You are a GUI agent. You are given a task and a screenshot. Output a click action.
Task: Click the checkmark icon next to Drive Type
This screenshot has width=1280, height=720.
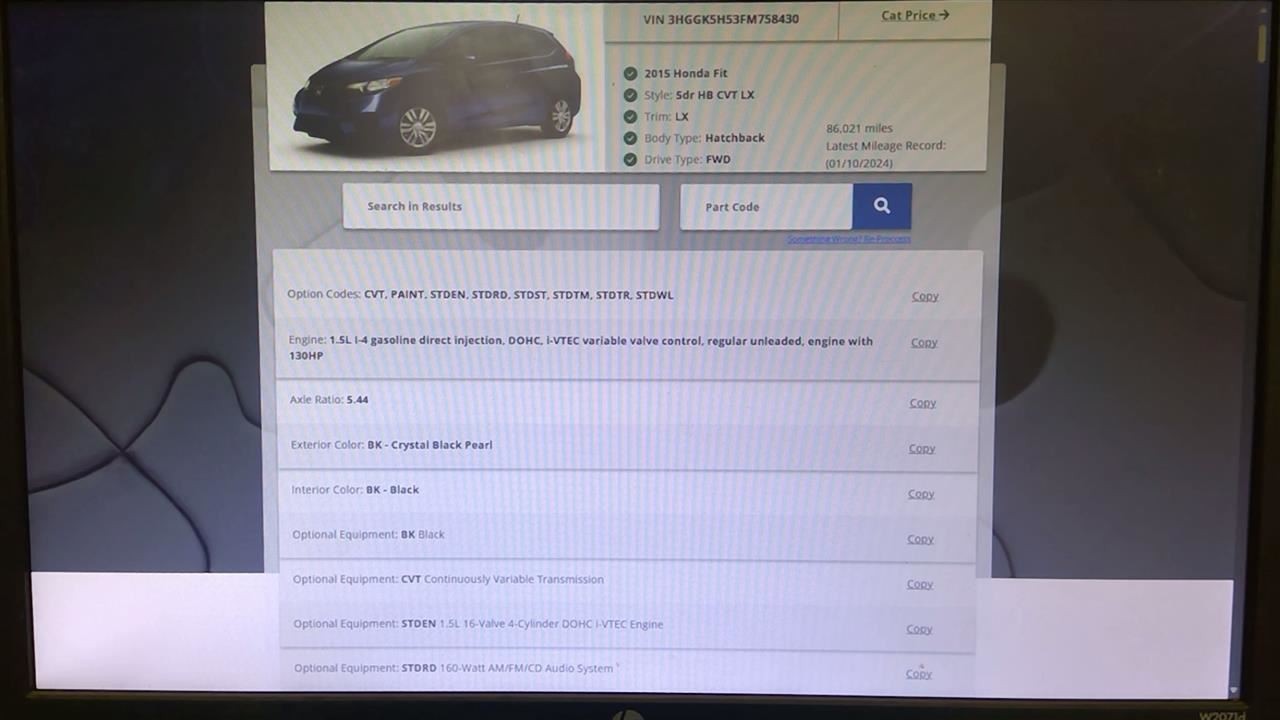pos(630,160)
